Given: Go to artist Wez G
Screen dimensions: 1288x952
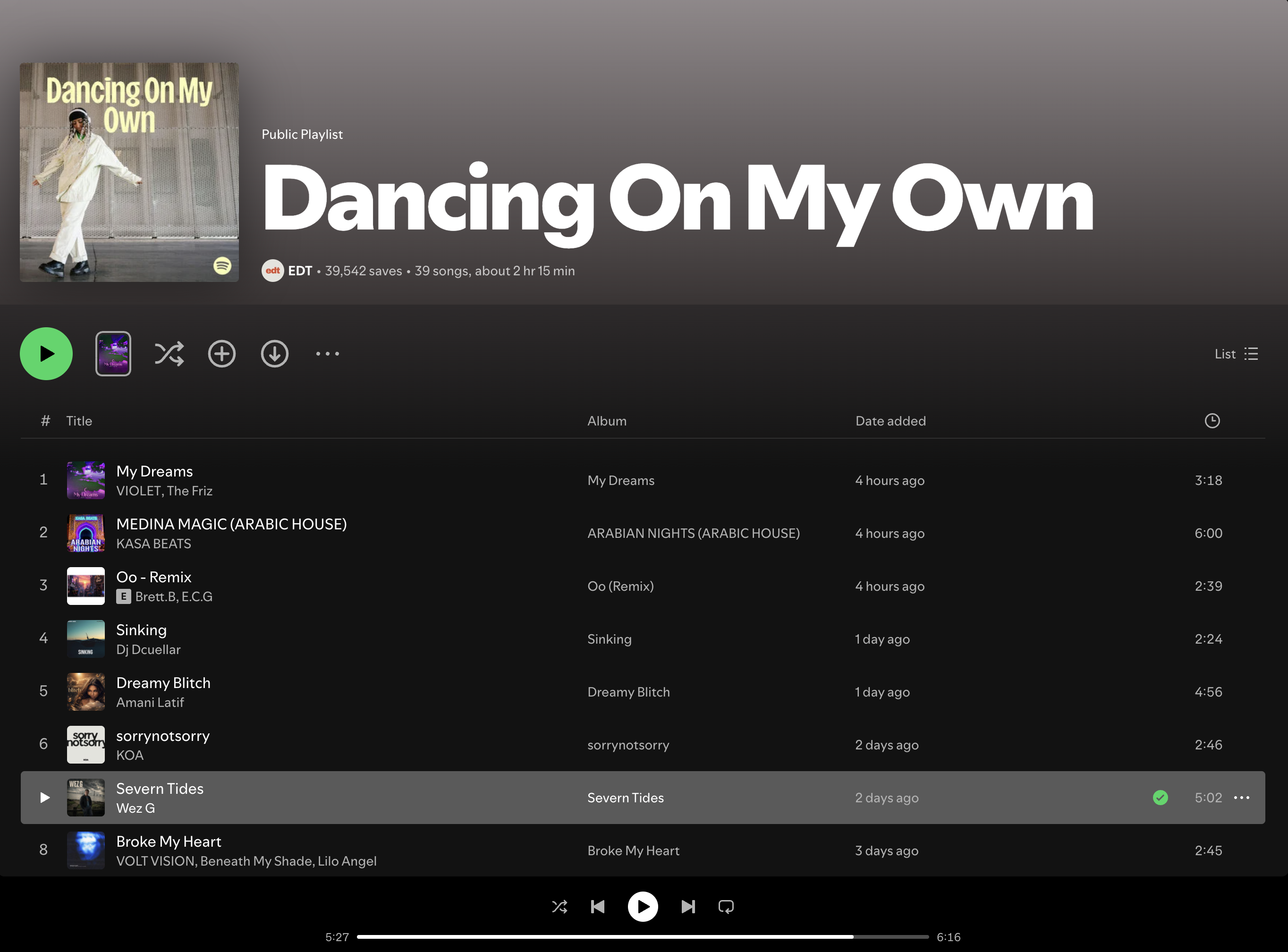Looking at the screenshot, I should pyautogui.click(x=136, y=808).
